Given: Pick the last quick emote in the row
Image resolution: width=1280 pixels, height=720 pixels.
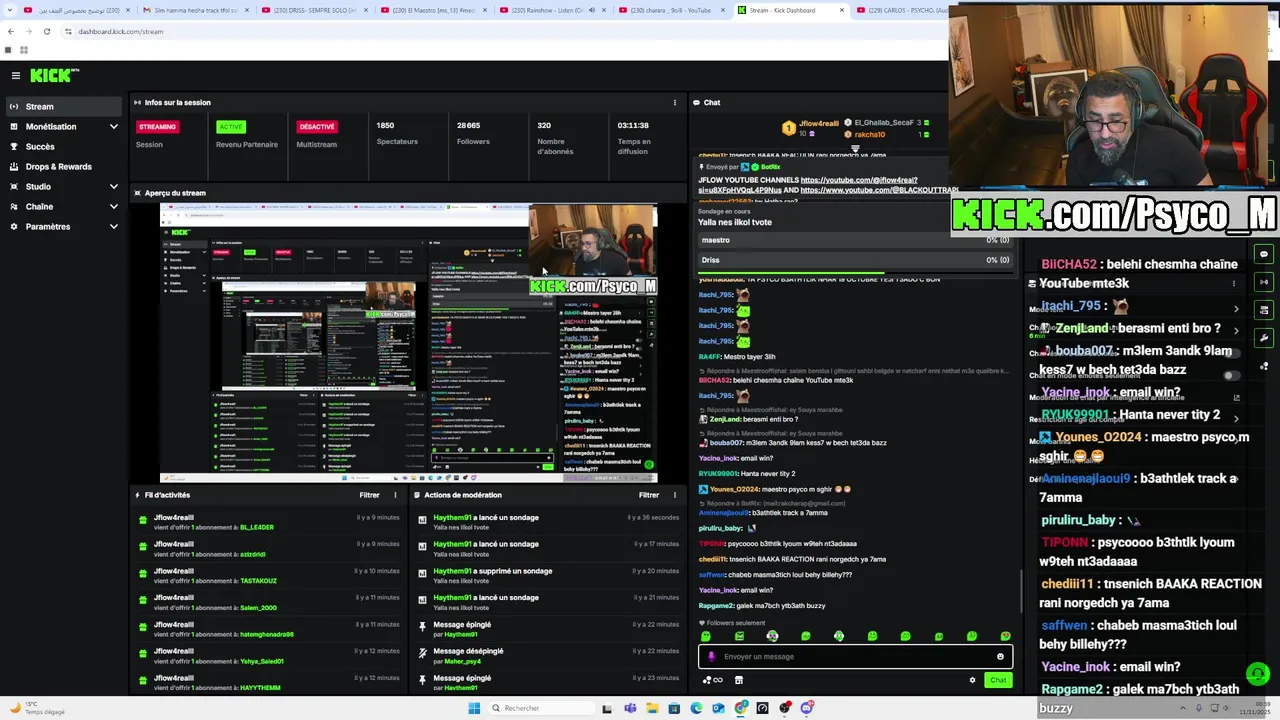Looking at the screenshot, I should pos(1005,636).
